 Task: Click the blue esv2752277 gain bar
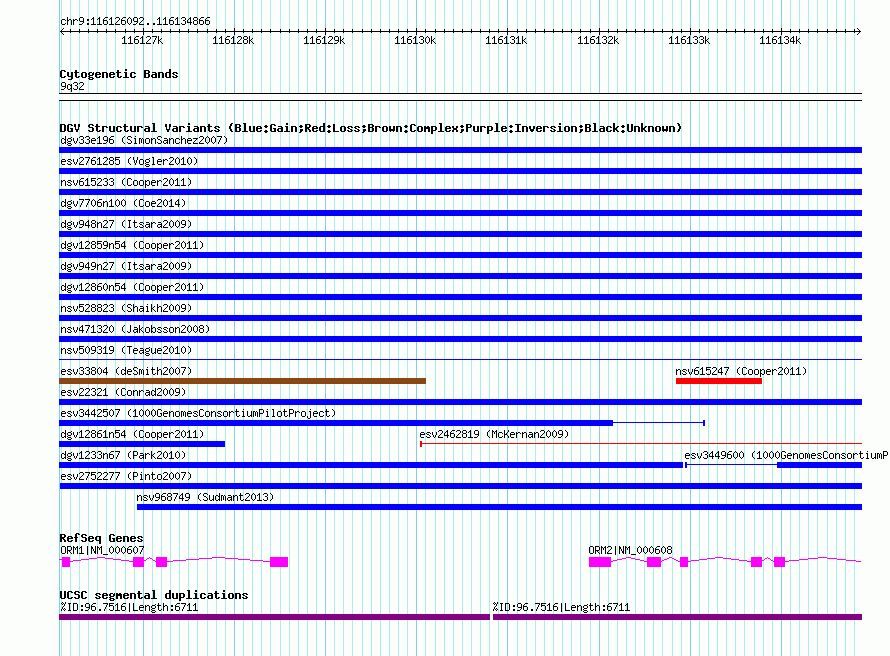pyautogui.click(x=460, y=486)
